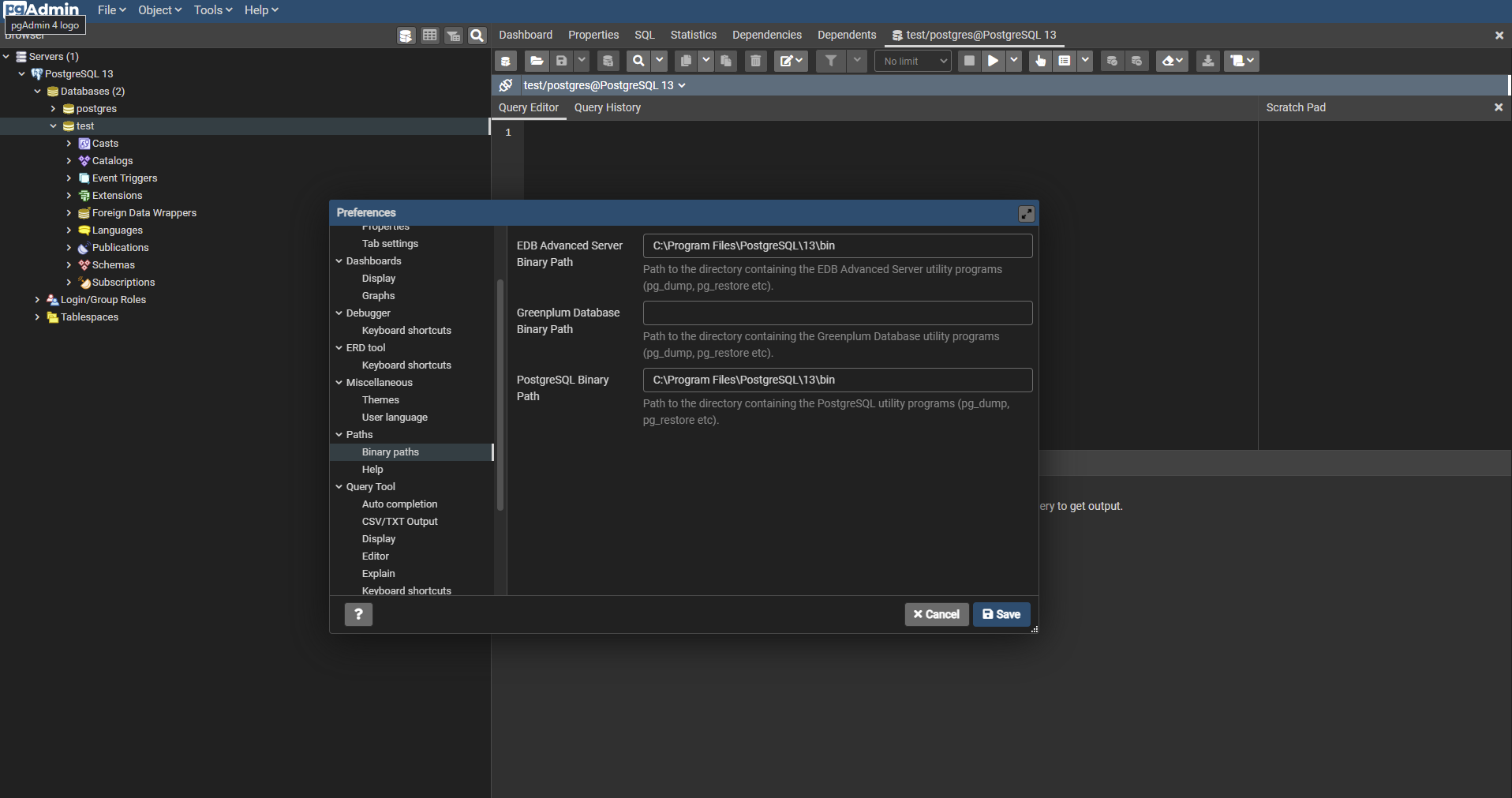Image resolution: width=1512 pixels, height=798 pixels.
Task: Click the Download as CSV icon
Action: point(1207,61)
